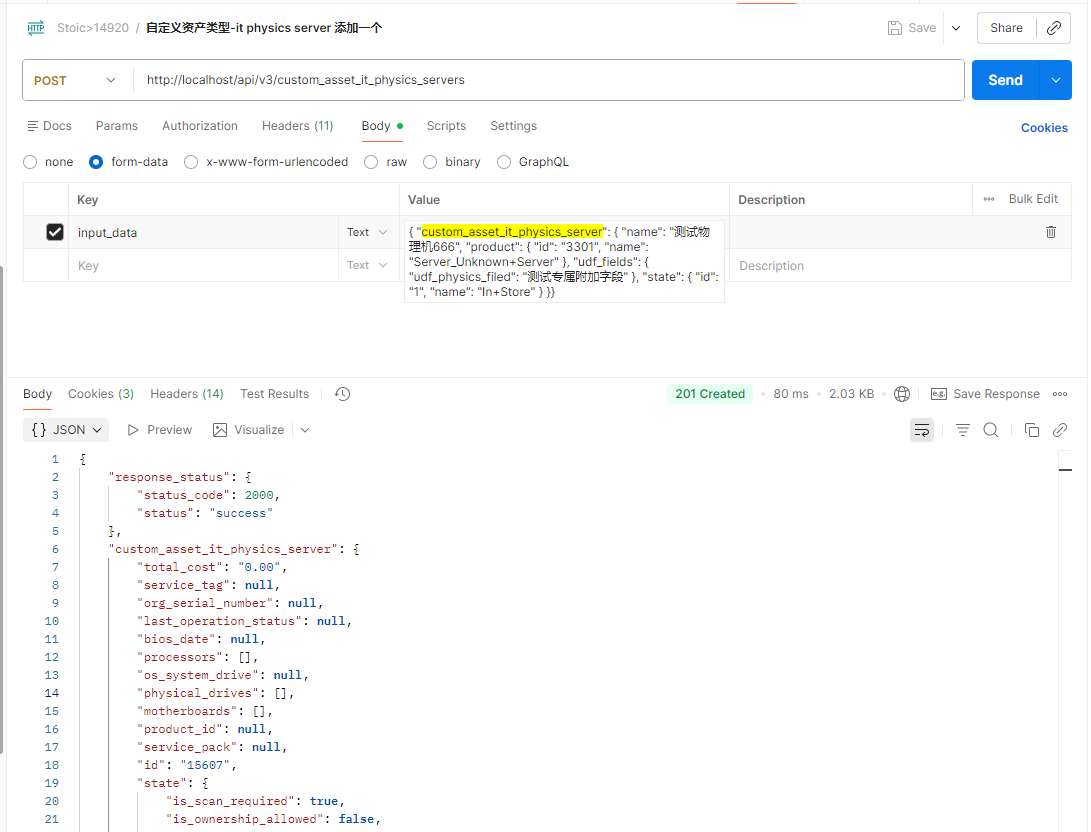Open the Send button dropdown arrow

1055,81
